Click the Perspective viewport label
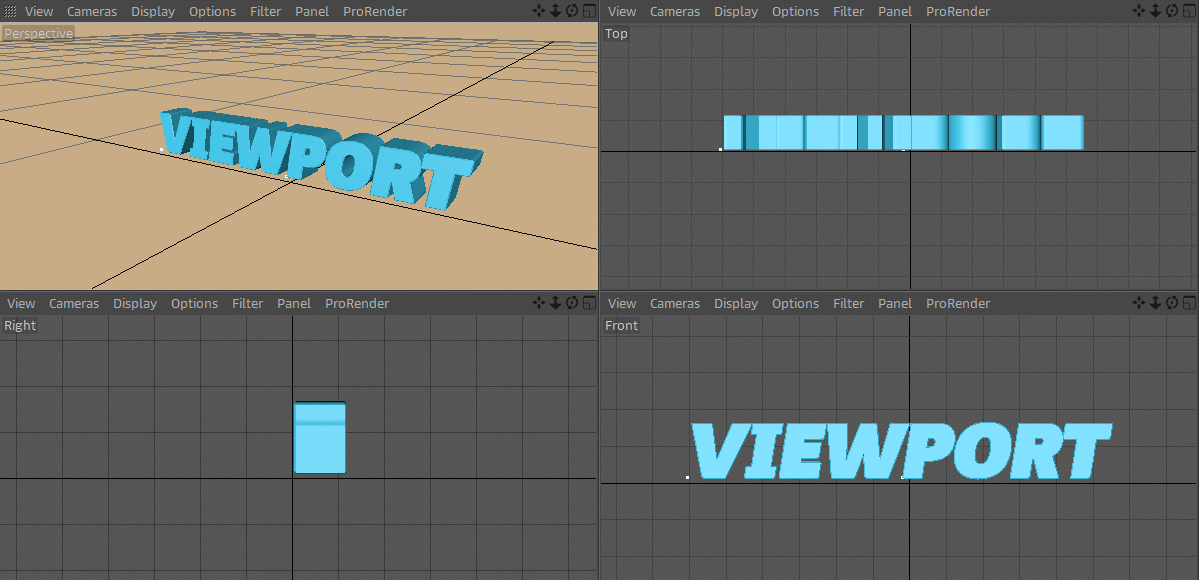This screenshot has height=580, width=1199. [38, 32]
